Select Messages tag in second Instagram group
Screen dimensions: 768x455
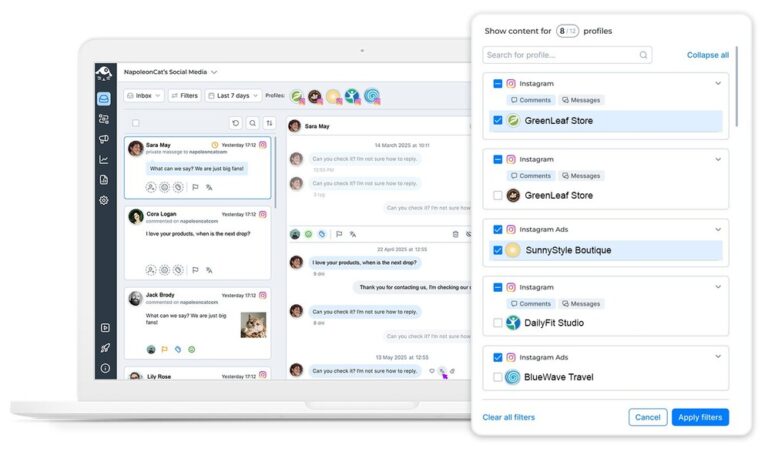[x=581, y=176]
